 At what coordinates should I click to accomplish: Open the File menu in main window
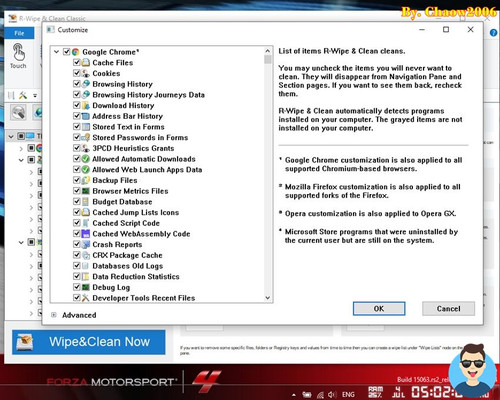19,33
